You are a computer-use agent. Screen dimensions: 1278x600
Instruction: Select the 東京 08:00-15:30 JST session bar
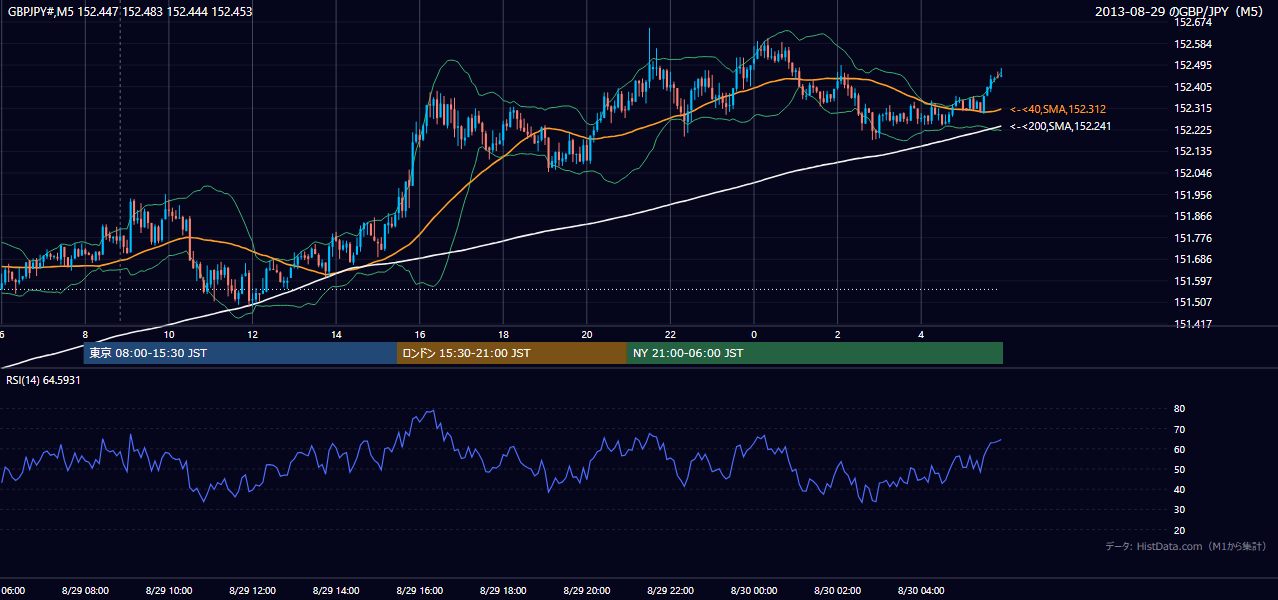[x=240, y=353]
